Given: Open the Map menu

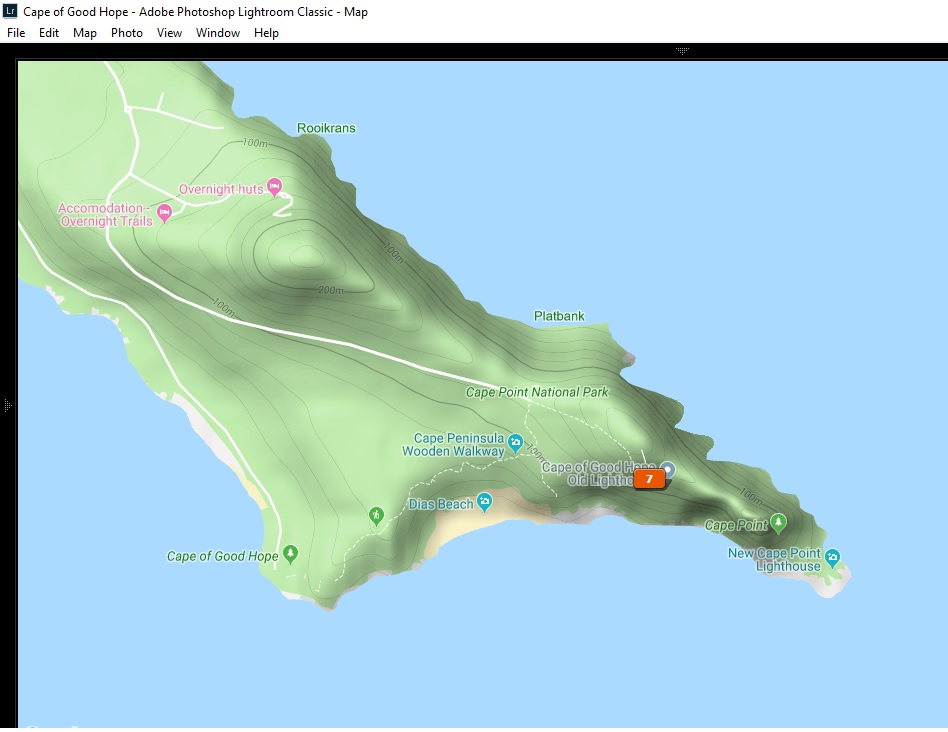Looking at the screenshot, I should coord(85,33).
